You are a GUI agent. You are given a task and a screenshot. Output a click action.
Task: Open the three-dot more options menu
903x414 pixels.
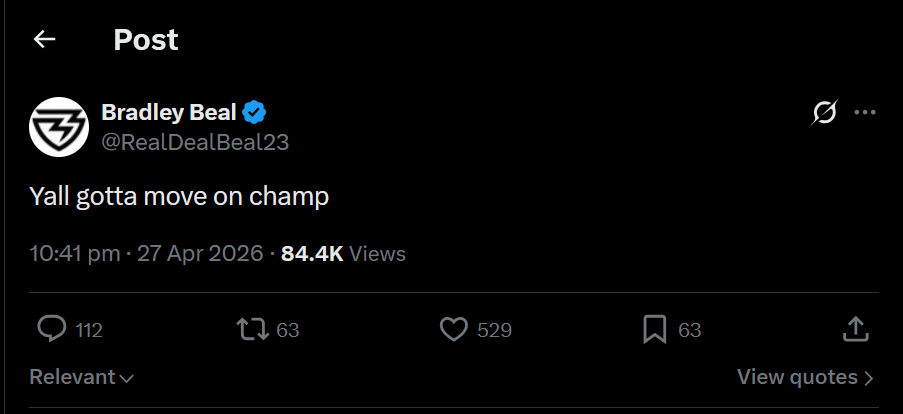[865, 113]
